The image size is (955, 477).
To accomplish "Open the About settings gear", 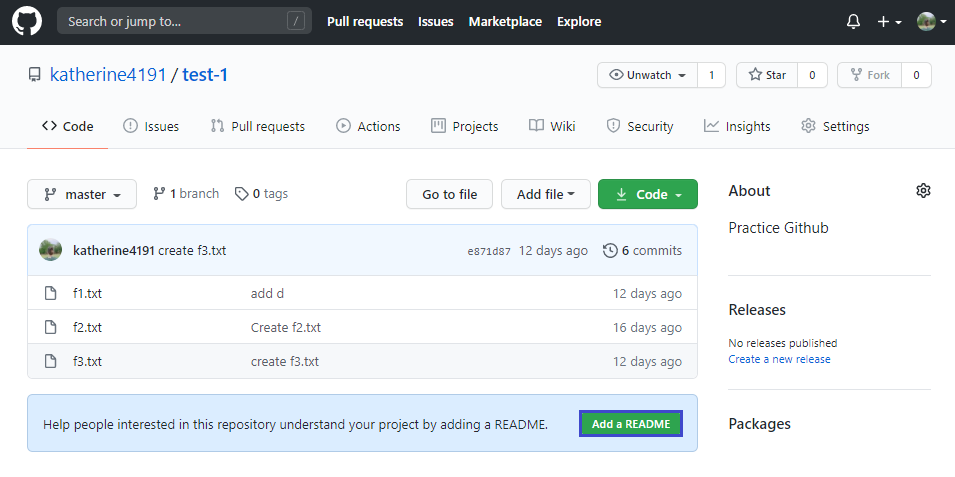I will click(x=923, y=191).
